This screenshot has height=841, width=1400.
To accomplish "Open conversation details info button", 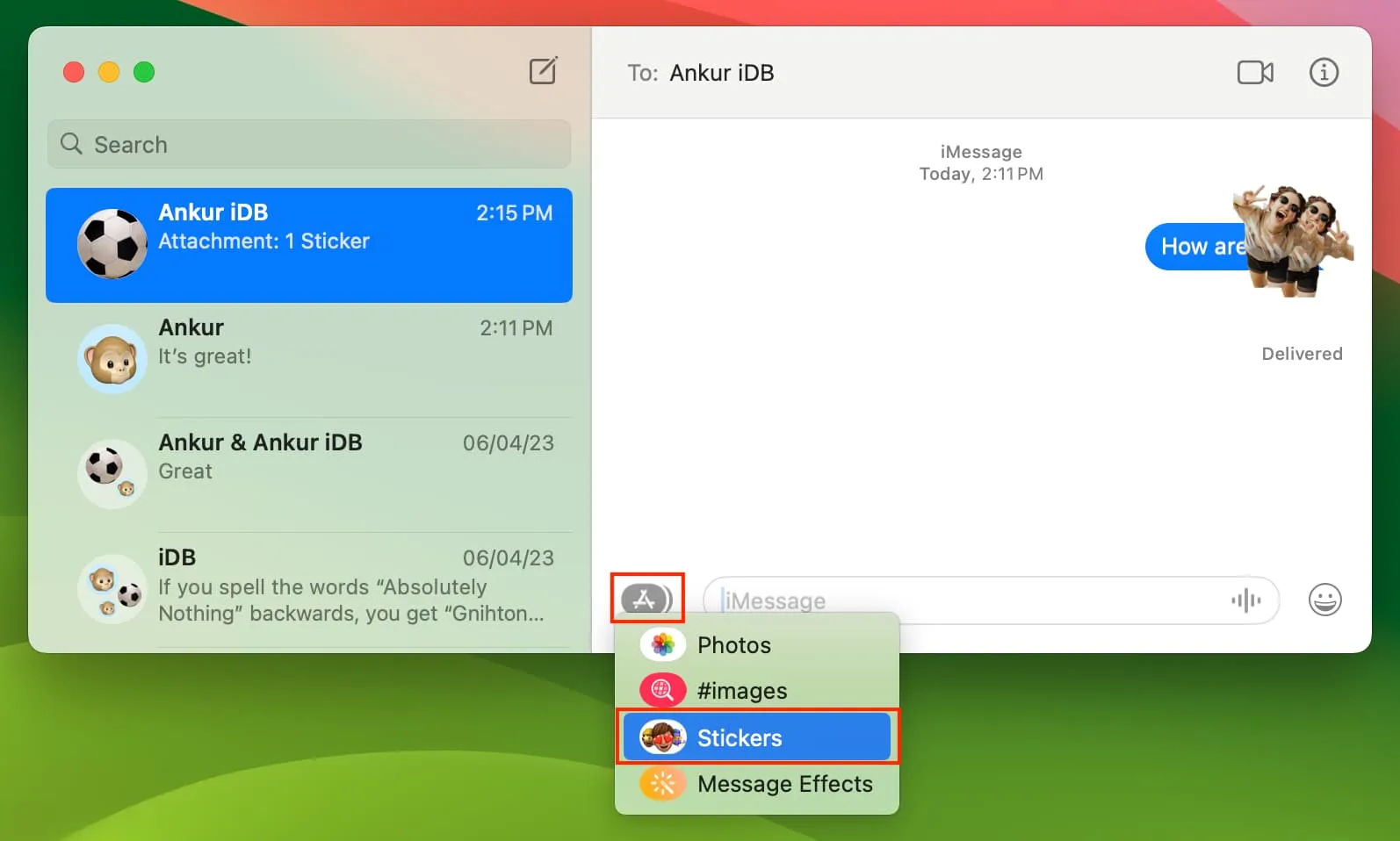I will [1324, 72].
